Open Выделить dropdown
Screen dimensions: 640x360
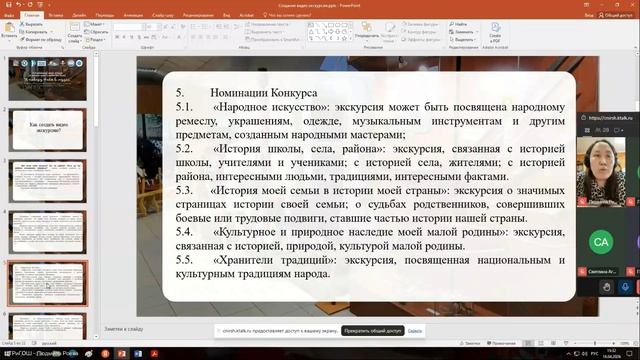coord(463,40)
